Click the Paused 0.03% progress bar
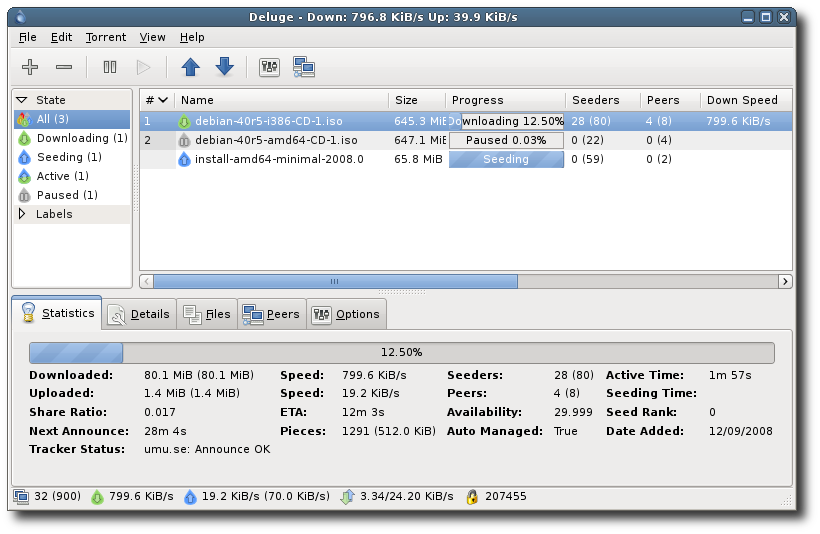 (506, 140)
